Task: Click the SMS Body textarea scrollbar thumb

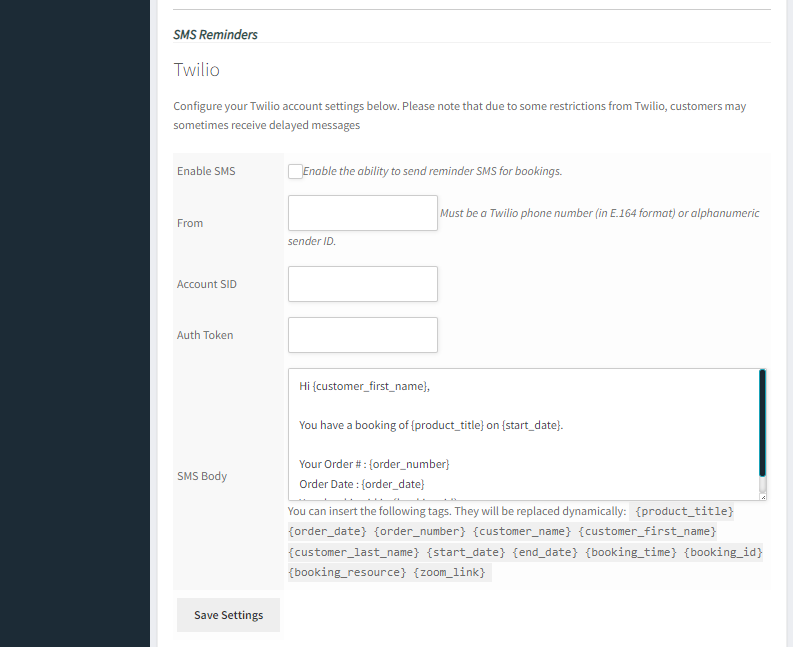Action: coord(762,423)
